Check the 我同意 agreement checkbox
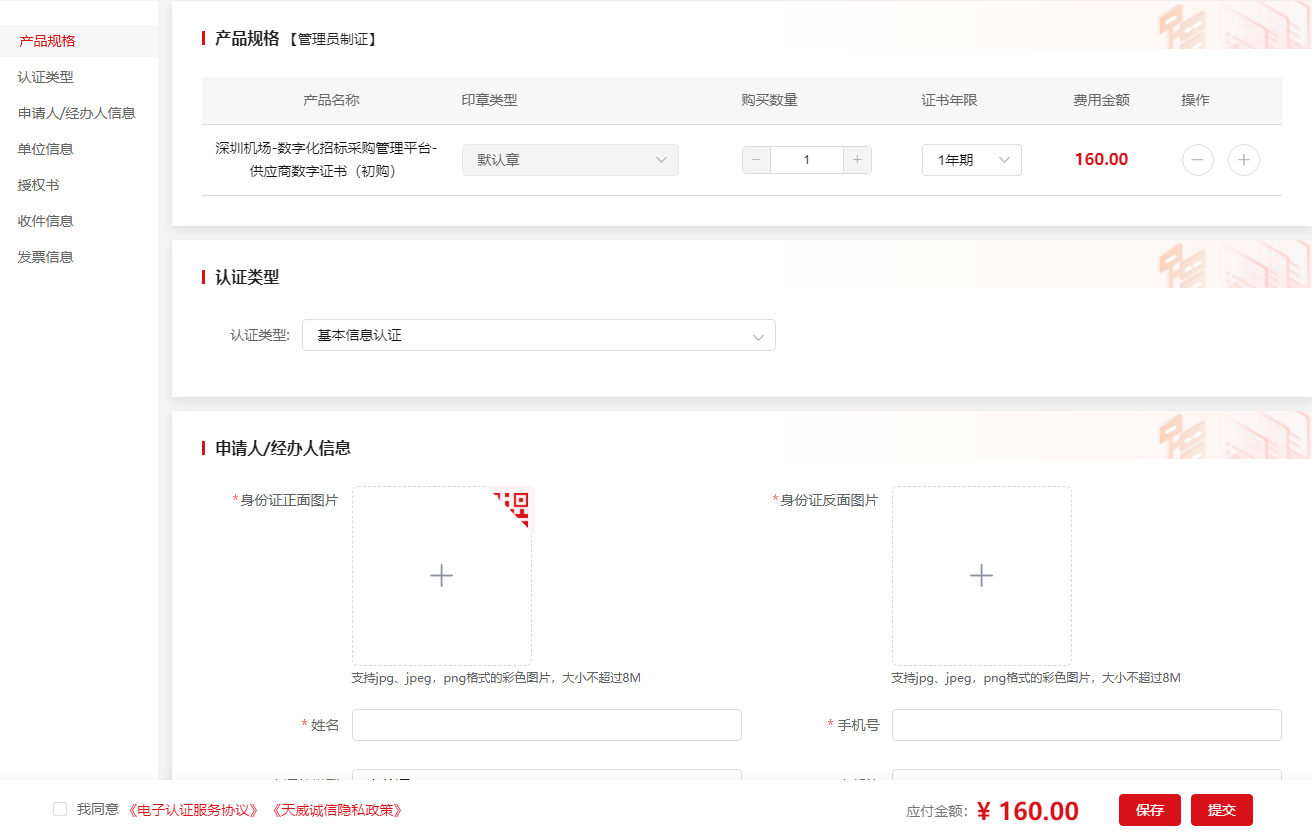1312x835 pixels. point(60,809)
